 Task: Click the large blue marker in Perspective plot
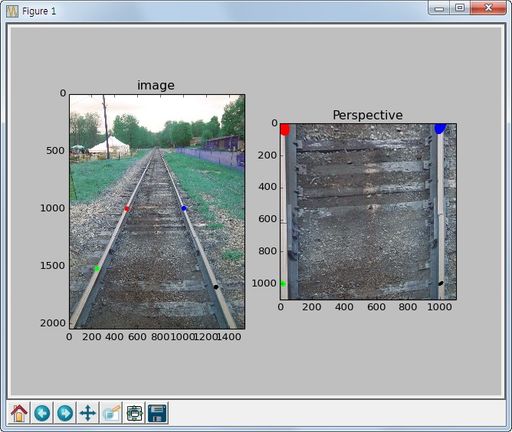click(440, 128)
